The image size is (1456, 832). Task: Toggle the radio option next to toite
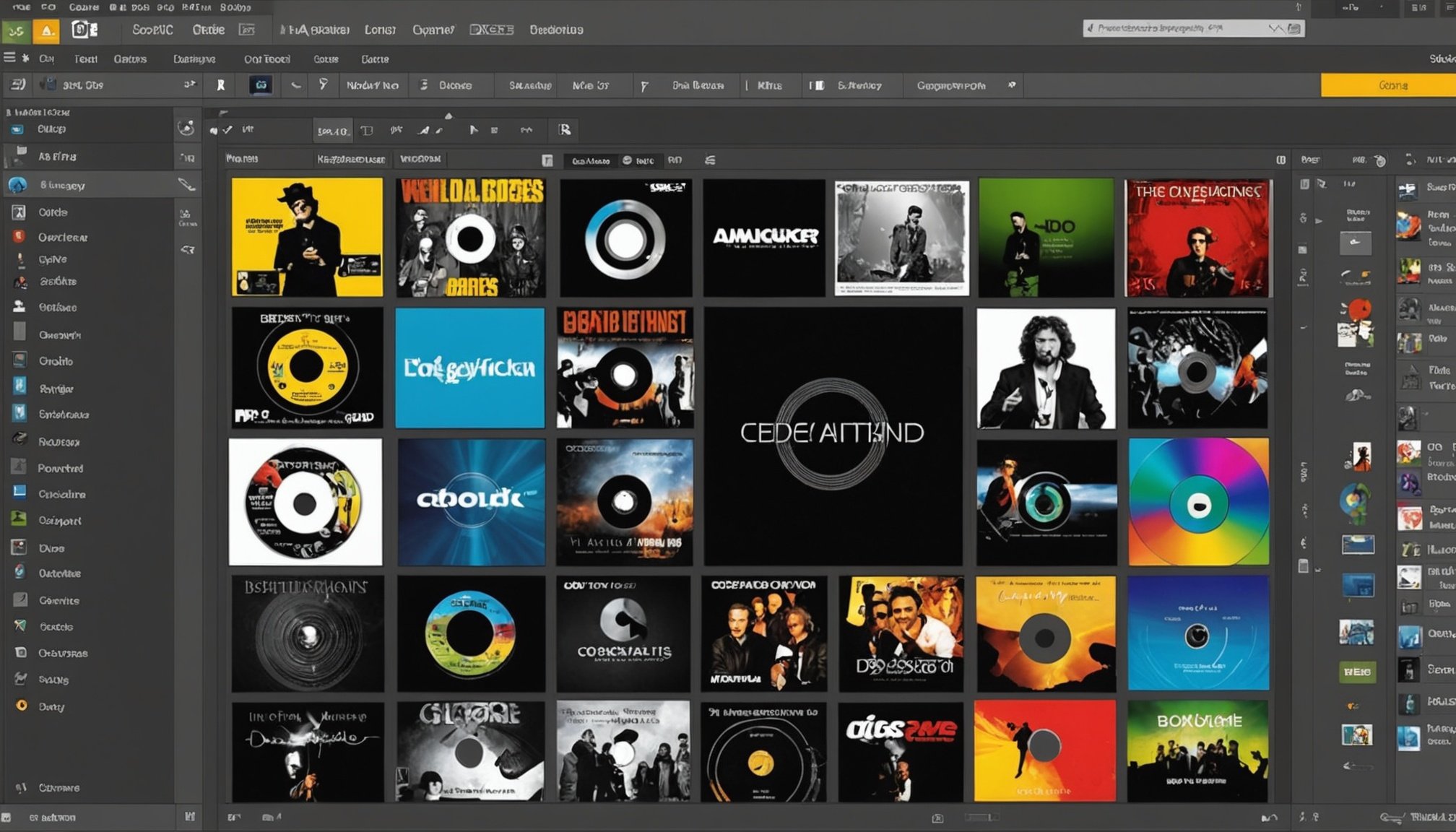(627, 160)
